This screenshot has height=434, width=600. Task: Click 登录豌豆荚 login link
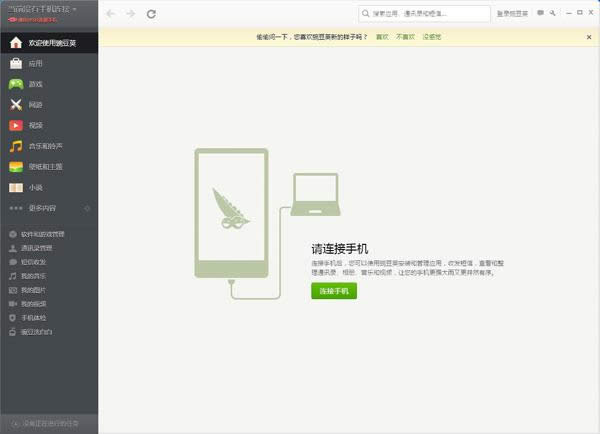tap(512, 14)
